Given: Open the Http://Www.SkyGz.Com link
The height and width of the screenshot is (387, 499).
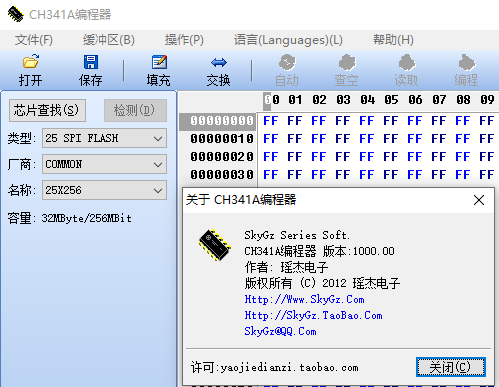Looking at the screenshot, I should [304, 299].
